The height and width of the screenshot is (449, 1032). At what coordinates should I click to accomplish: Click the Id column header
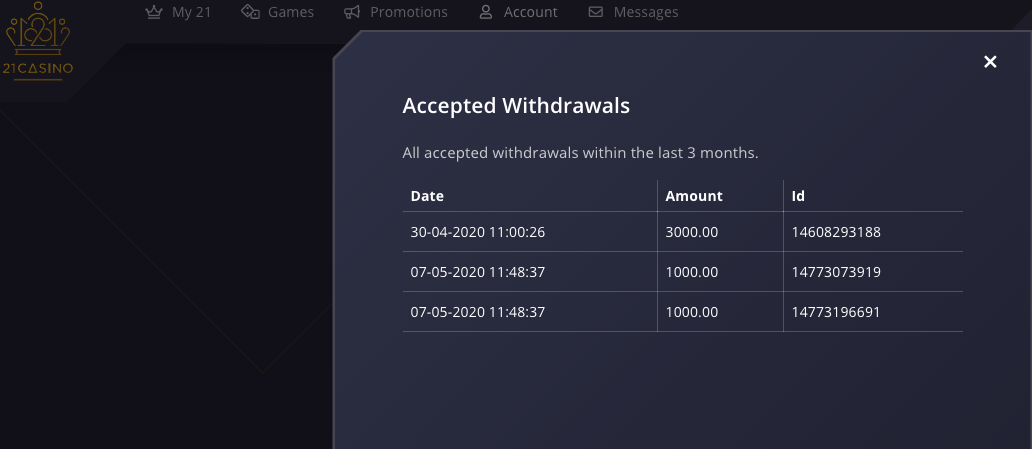(798, 196)
